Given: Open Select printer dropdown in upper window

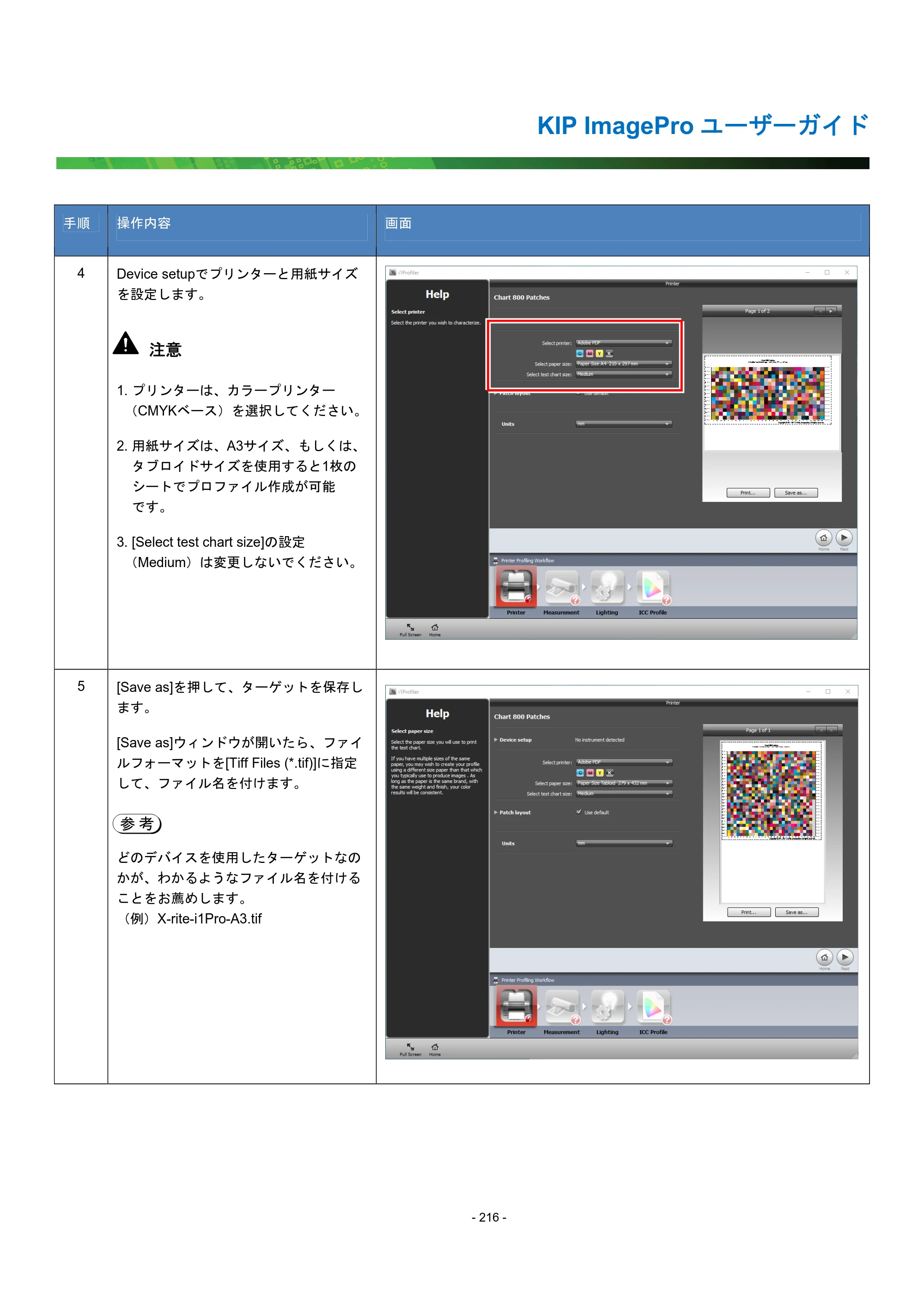Looking at the screenshot, I should click(624, 343).
